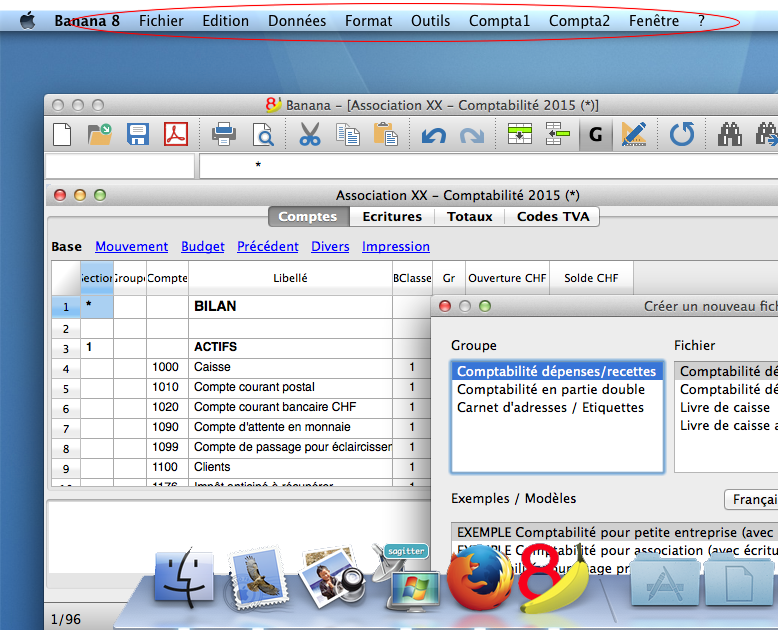Viewport: 778px width, 630px height.
Task: Click Banana 8 icon in dock
Action: (x=553, y=578)
